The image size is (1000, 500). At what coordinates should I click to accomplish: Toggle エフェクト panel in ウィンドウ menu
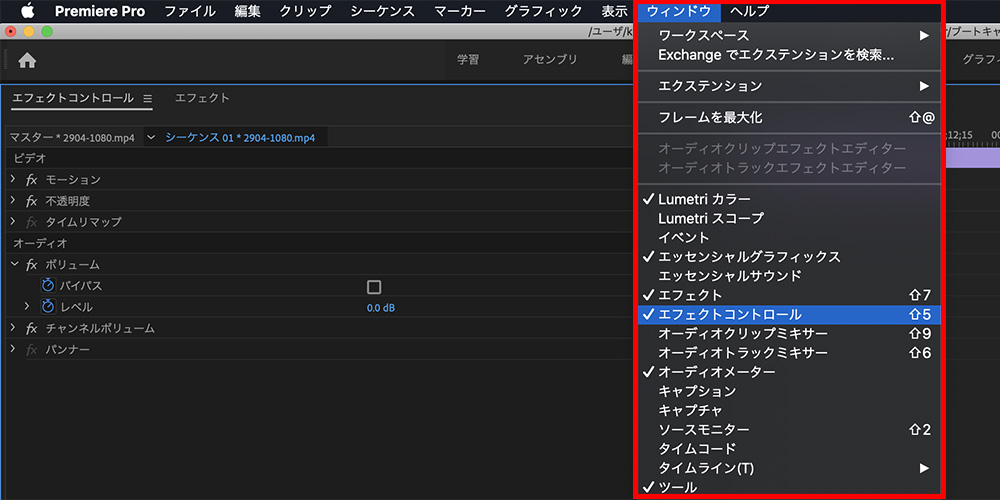pyautogui.click(x=791, y=295)
